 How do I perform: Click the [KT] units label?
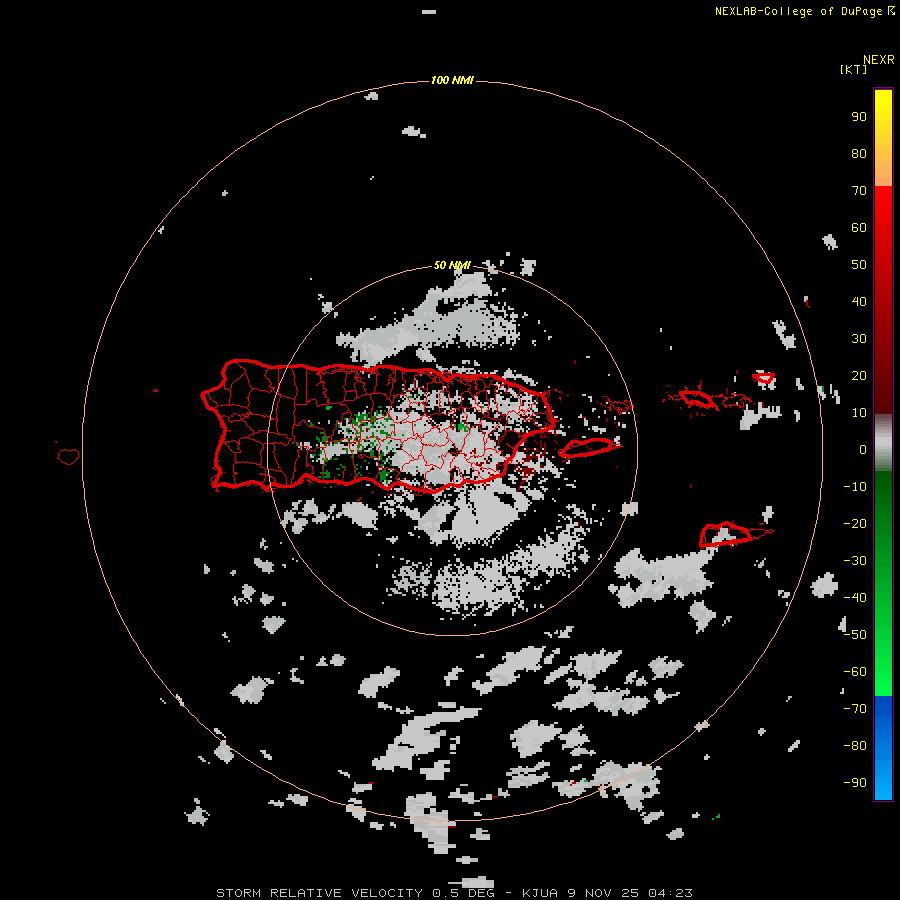click(853, 69)
